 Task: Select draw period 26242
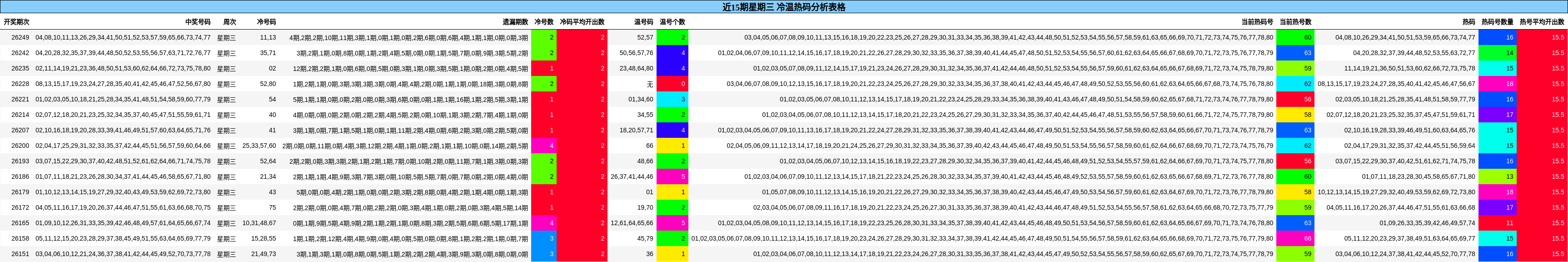click(x=20, y=53)
